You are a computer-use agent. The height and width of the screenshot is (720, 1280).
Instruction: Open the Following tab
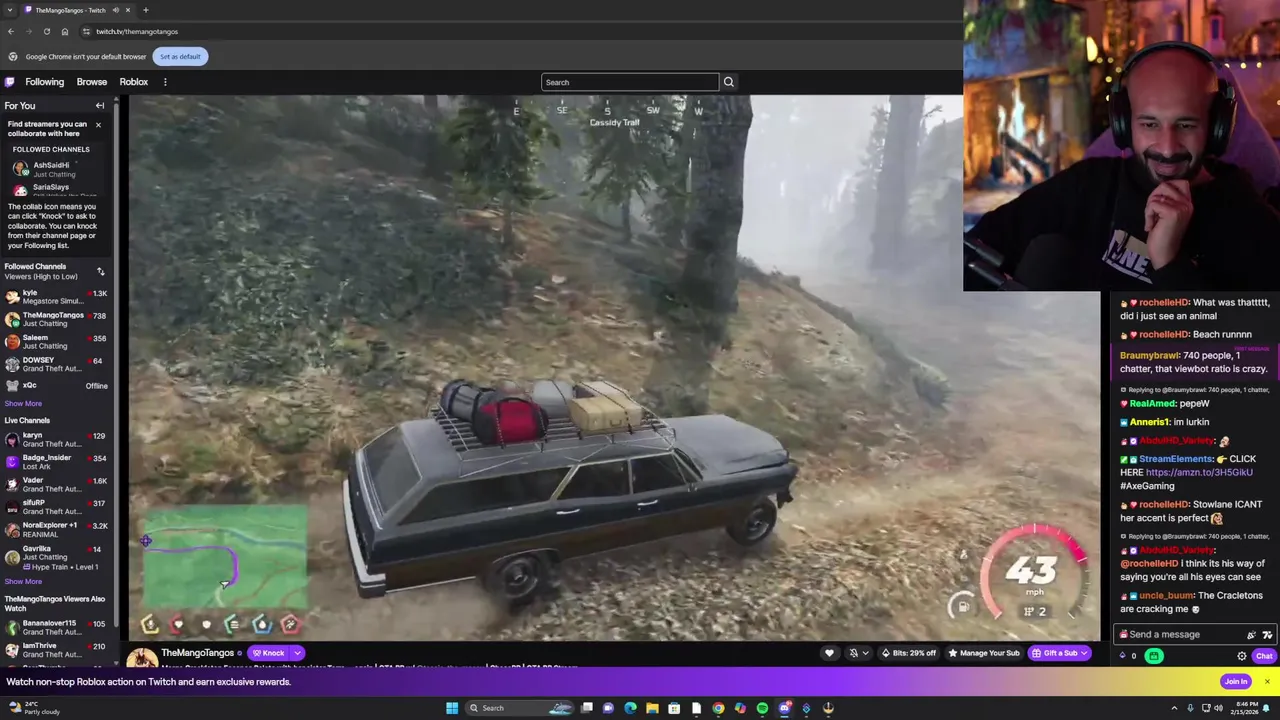tap(44, 82)
